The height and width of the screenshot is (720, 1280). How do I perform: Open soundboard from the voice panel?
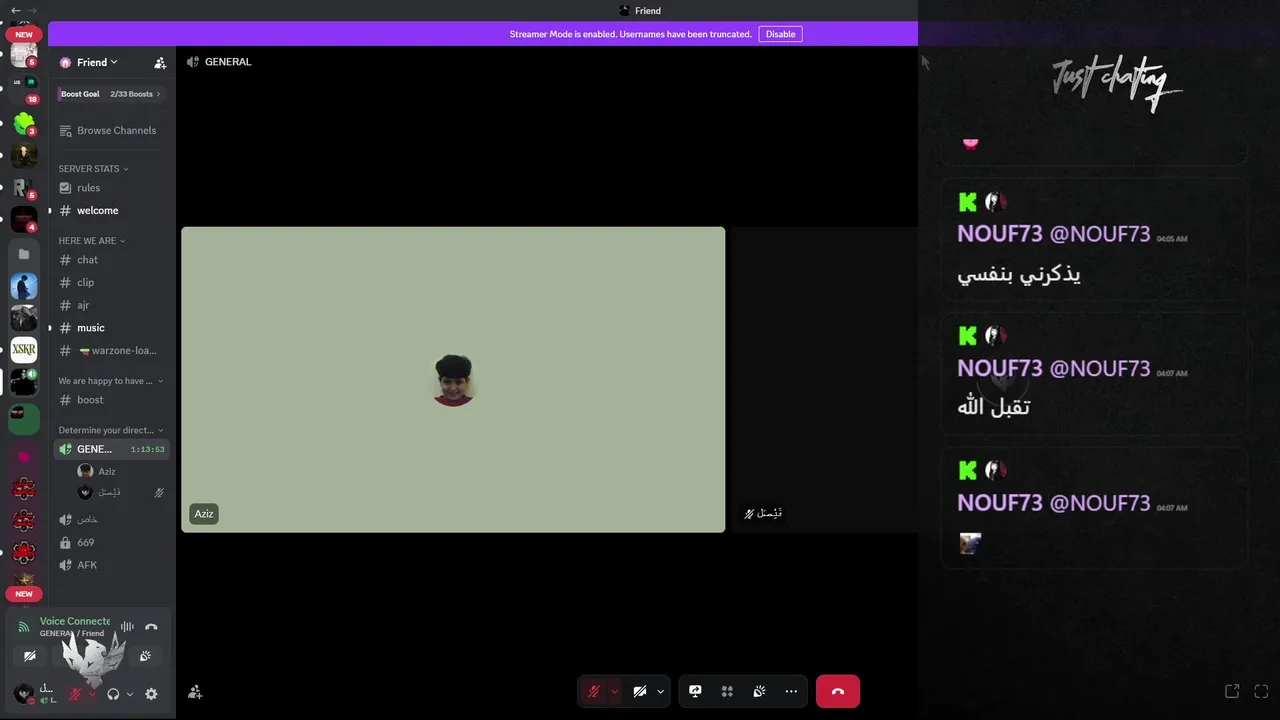click(x=145, y=656)
